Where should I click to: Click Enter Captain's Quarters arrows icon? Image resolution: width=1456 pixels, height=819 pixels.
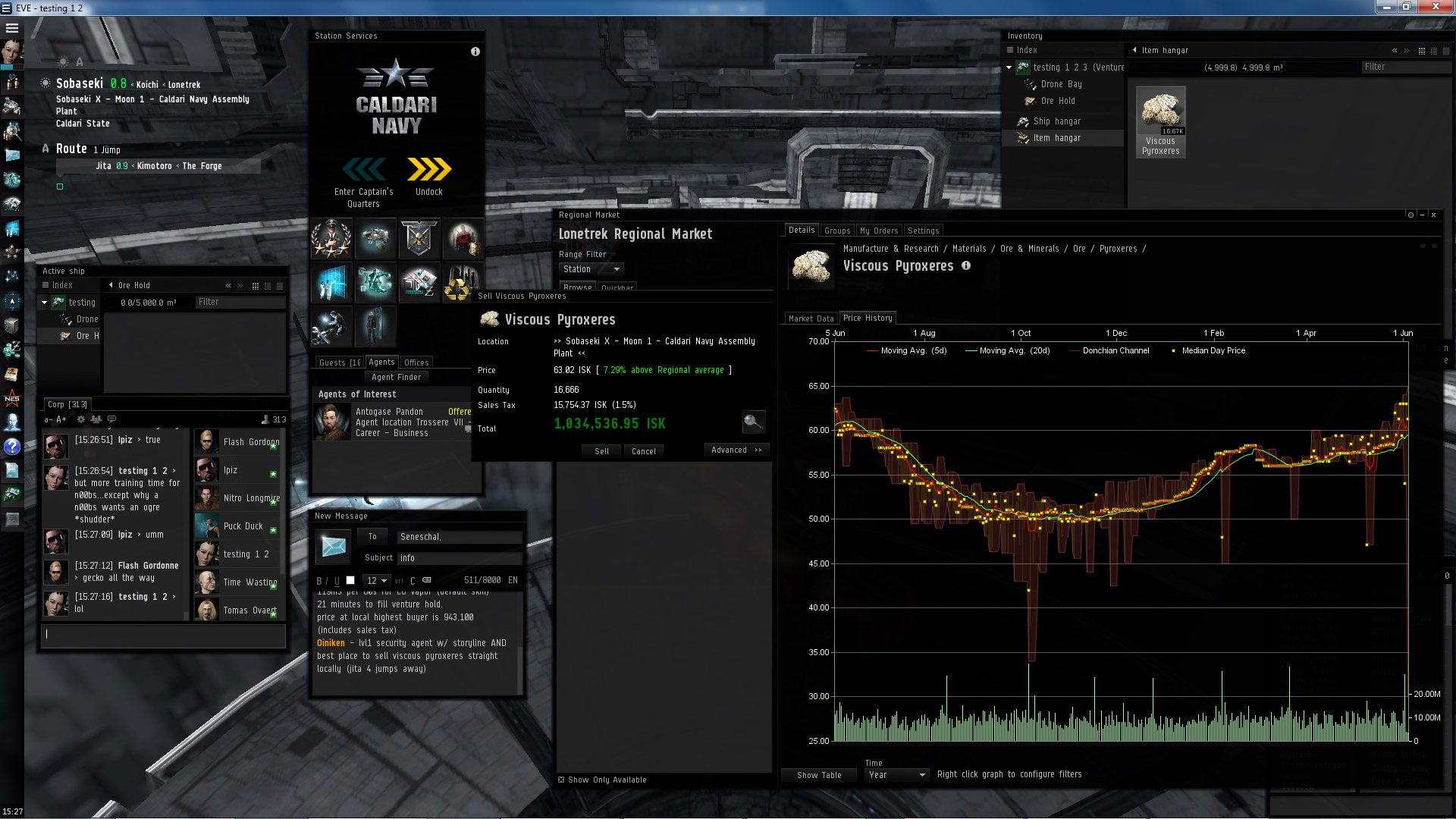click(364, 169)
